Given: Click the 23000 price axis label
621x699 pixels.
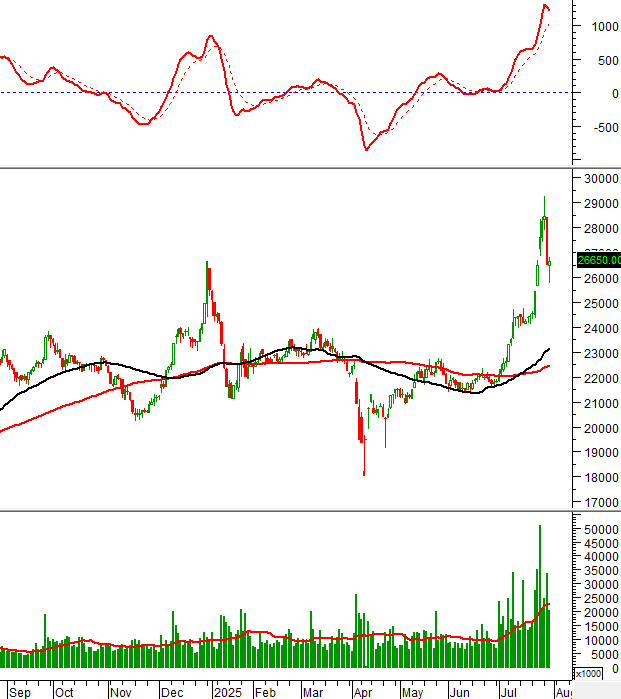Looking at the screenshot, I should click(x=601, y=354).
